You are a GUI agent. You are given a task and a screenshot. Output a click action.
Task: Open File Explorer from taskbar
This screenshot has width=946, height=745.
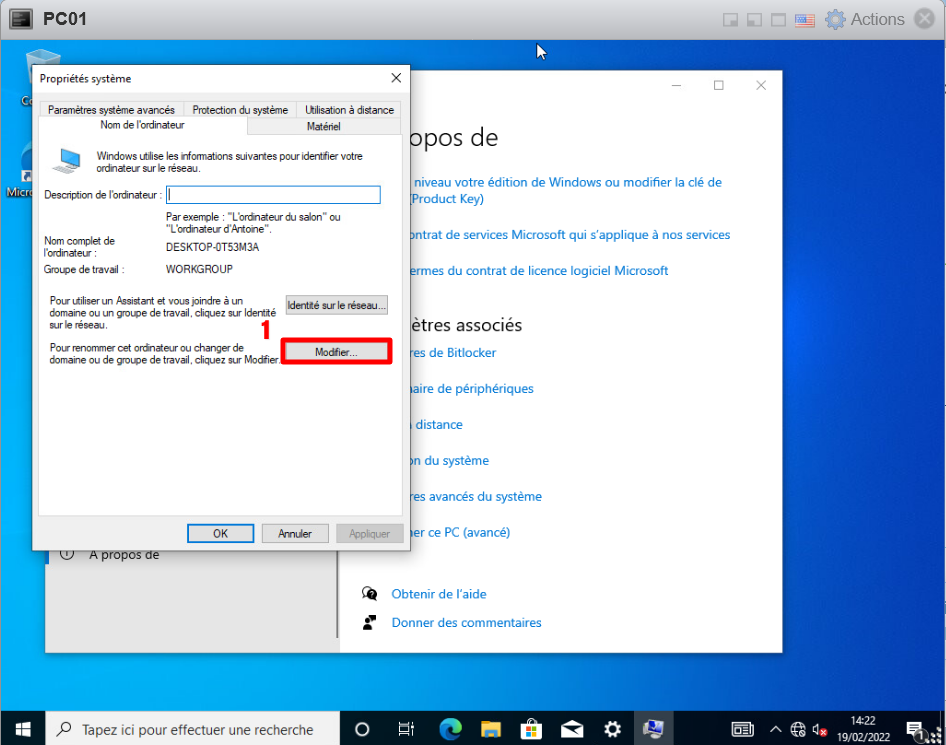[489, 729]
